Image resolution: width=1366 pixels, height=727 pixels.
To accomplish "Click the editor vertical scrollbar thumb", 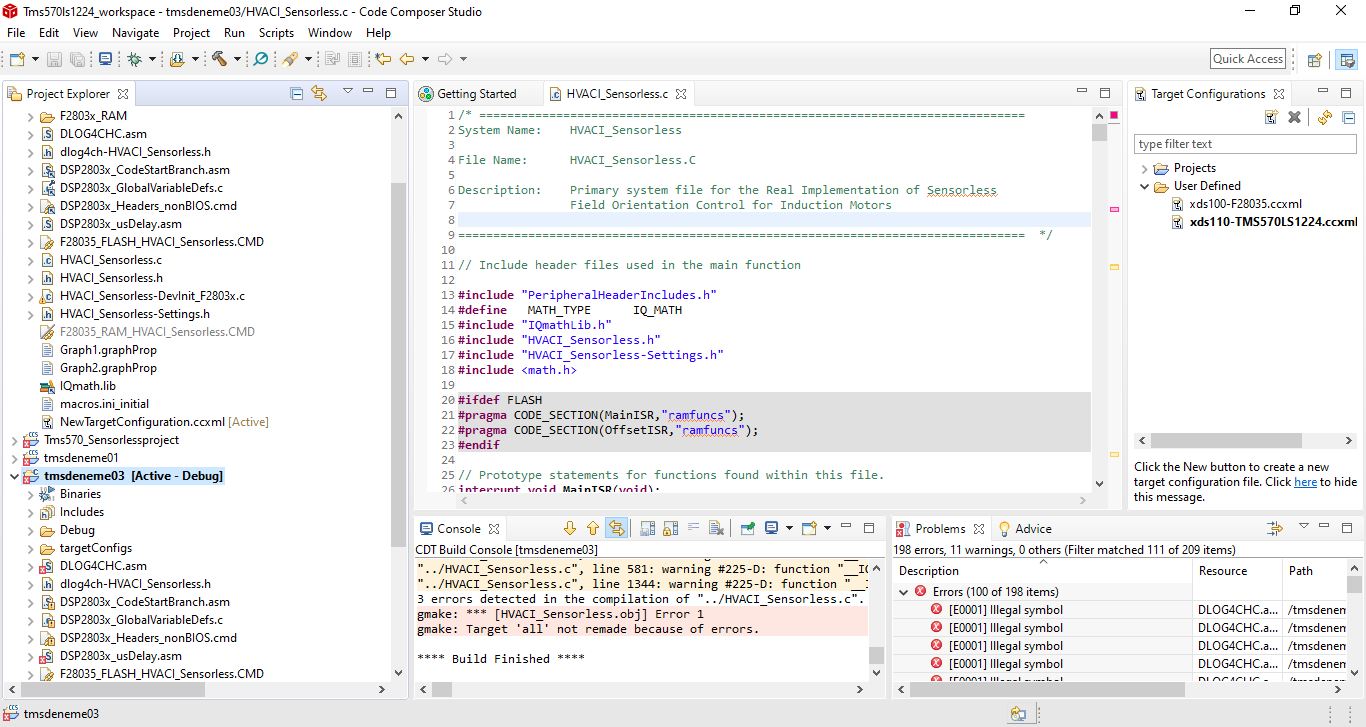I will pyautogui.click(x=1099, y=133).
